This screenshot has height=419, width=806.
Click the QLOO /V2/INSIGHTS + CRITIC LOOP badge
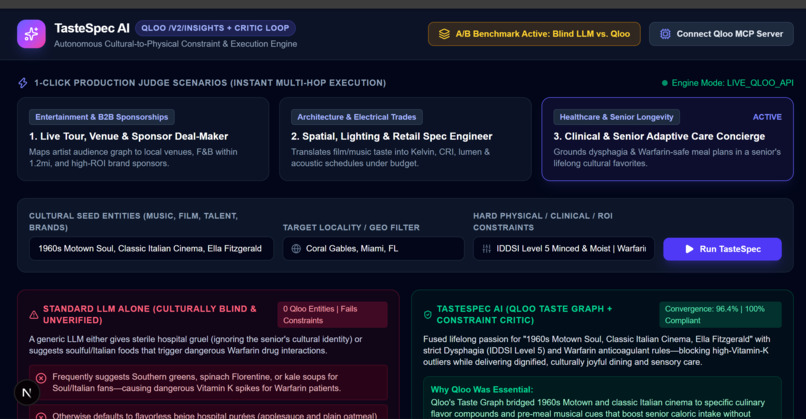(x=215, y=28)
